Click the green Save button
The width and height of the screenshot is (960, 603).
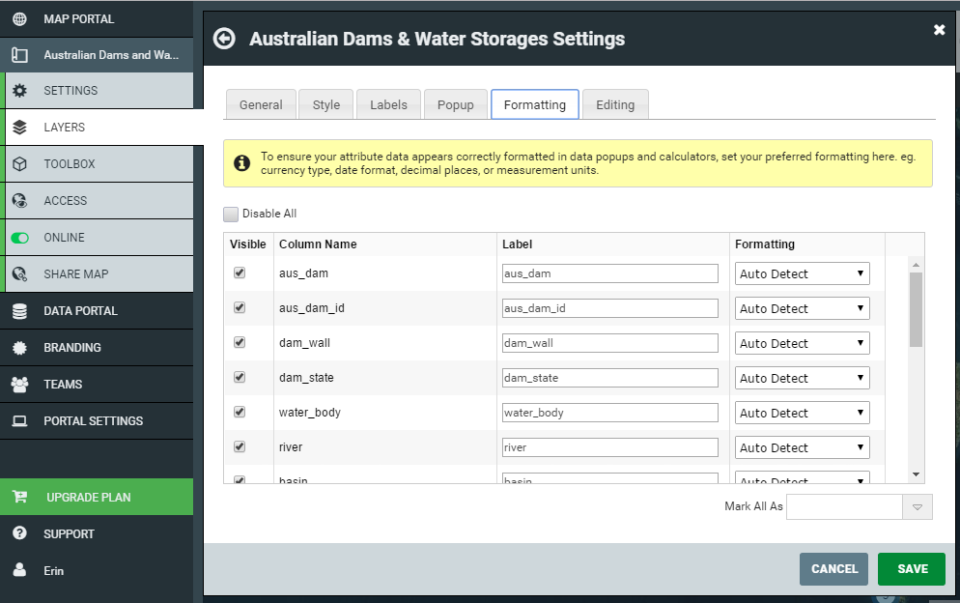911,569
